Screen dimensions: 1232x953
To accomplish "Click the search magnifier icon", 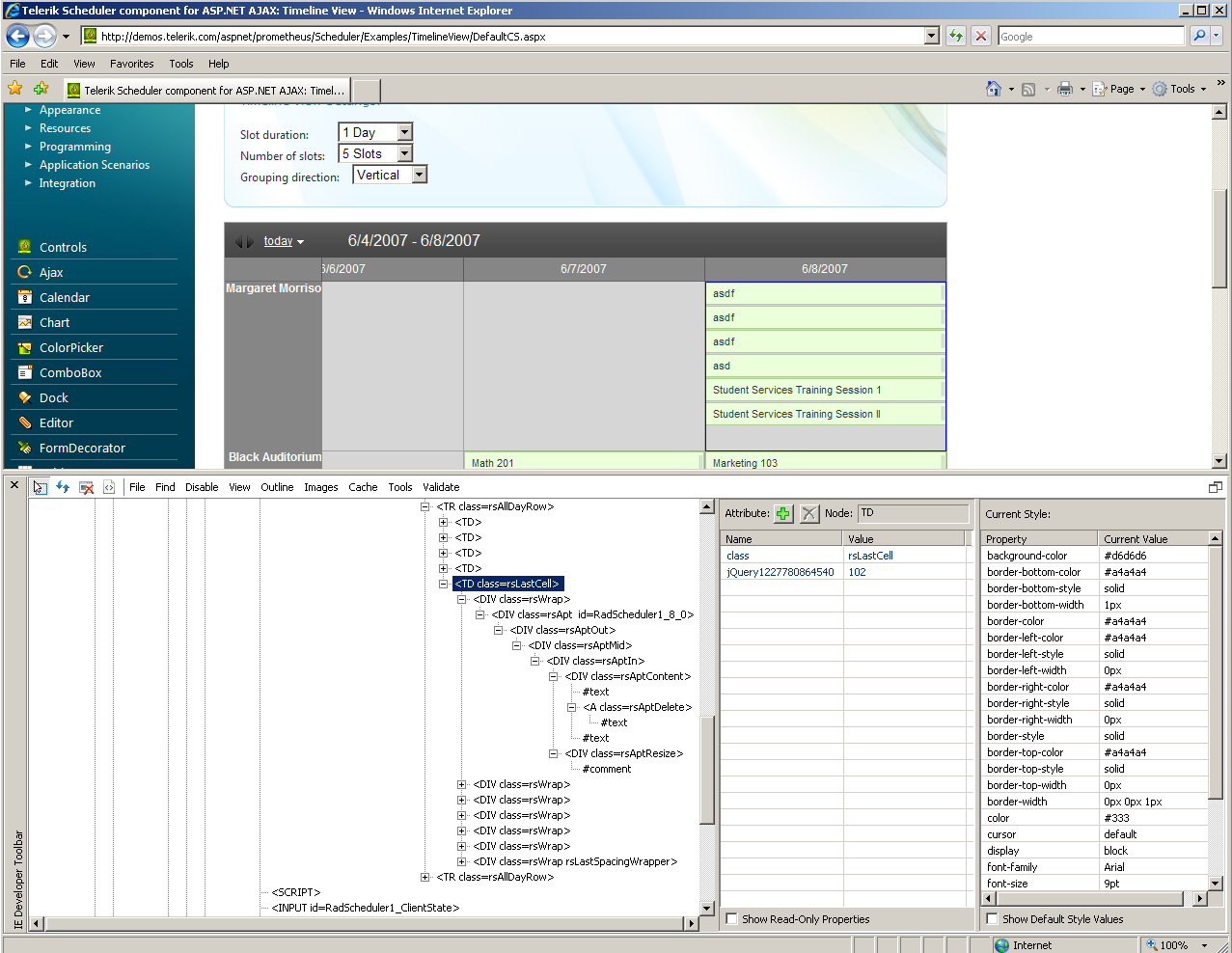I will tap(1199, 36).
